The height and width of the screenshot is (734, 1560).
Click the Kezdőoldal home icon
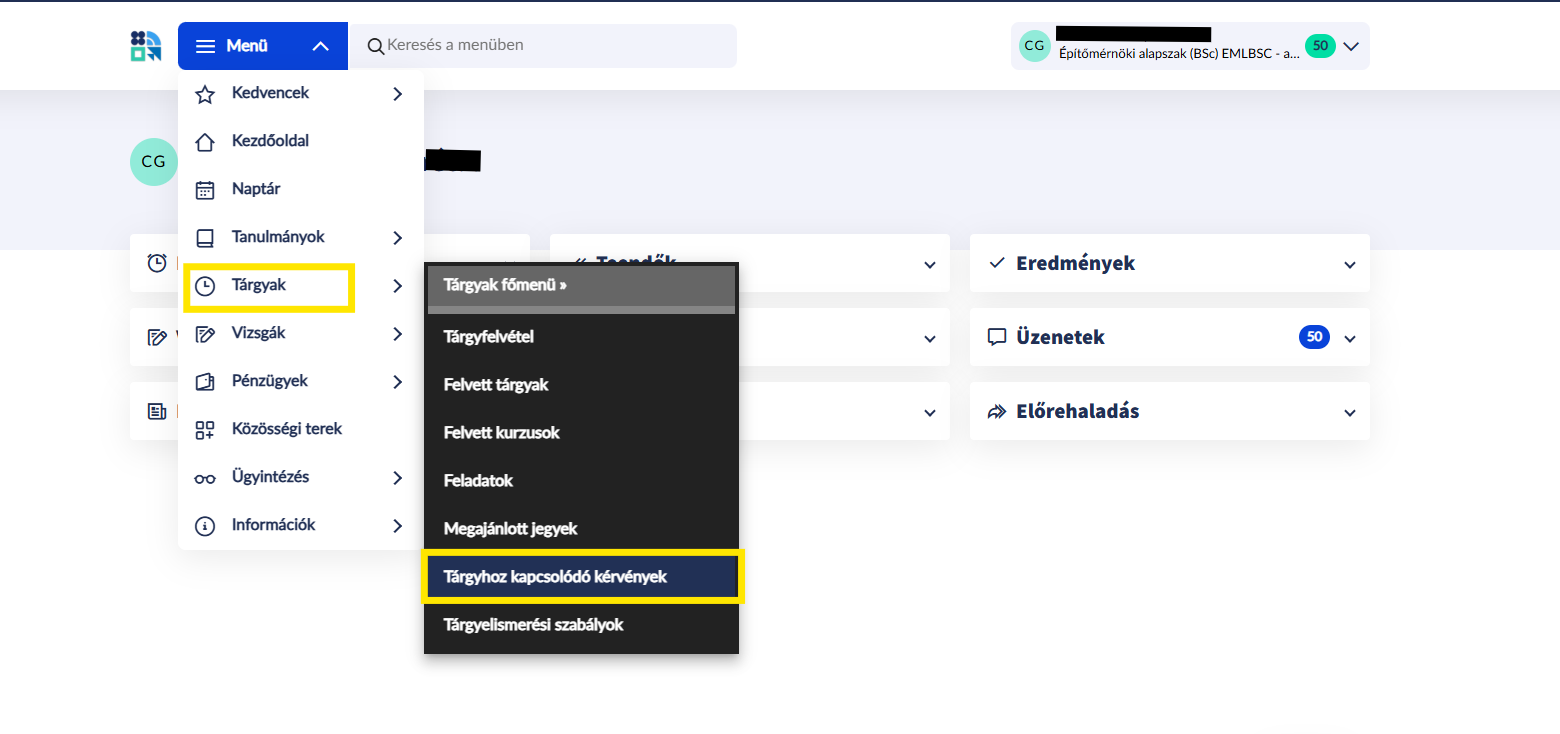click(x=205, y=142)
